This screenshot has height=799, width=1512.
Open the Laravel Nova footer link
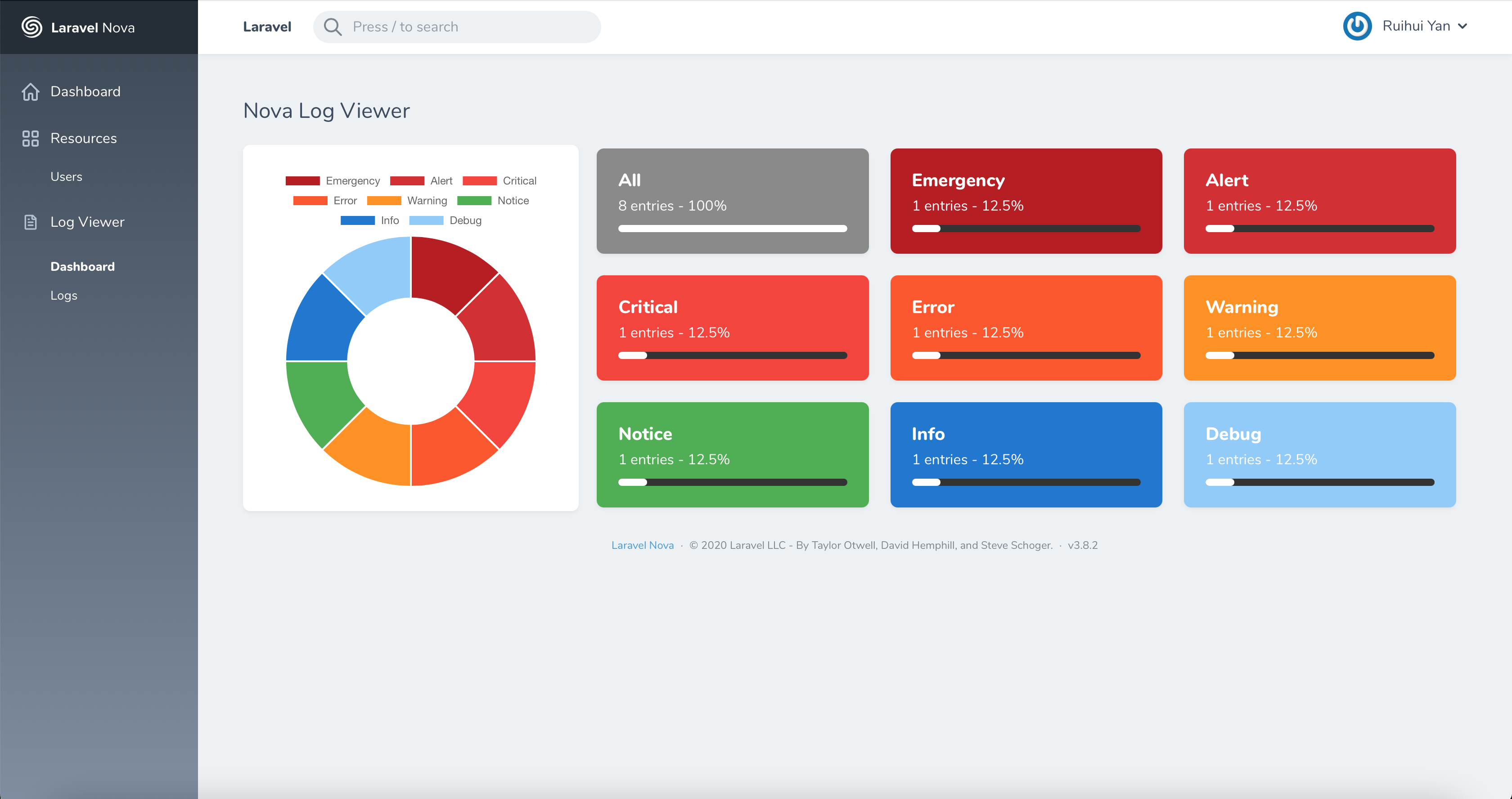tap(642, 545)
